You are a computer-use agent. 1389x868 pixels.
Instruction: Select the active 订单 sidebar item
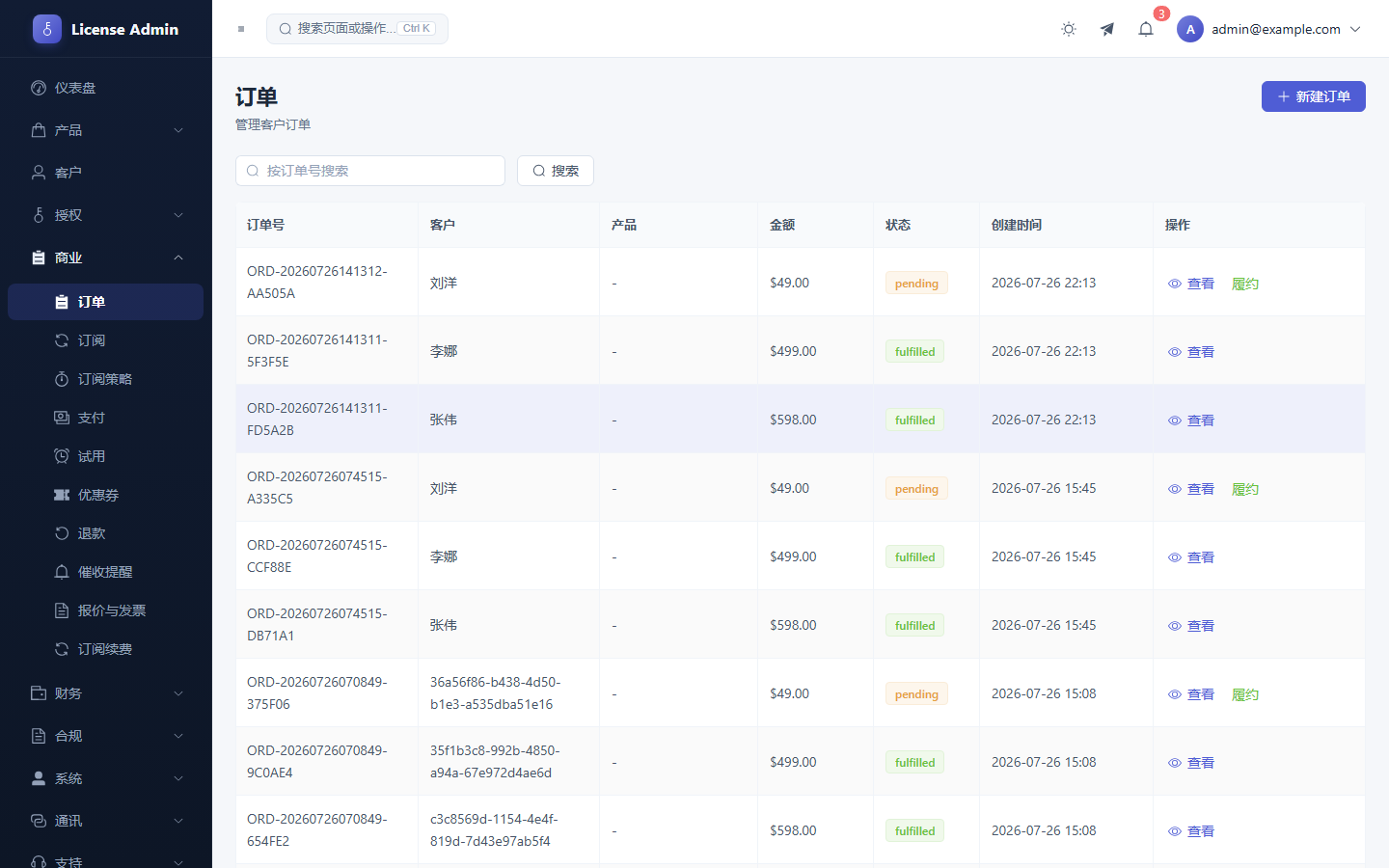coord(106,302)
